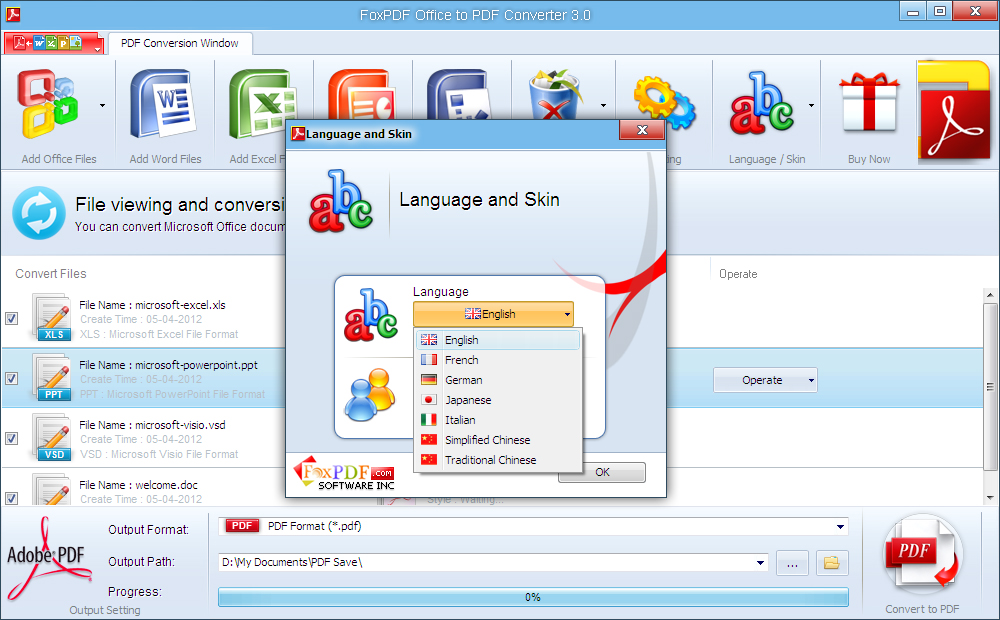1000x620 pixels.
Task: Expand the Language / Skin dropdown arrow
Action: click(x=811, y=105)
